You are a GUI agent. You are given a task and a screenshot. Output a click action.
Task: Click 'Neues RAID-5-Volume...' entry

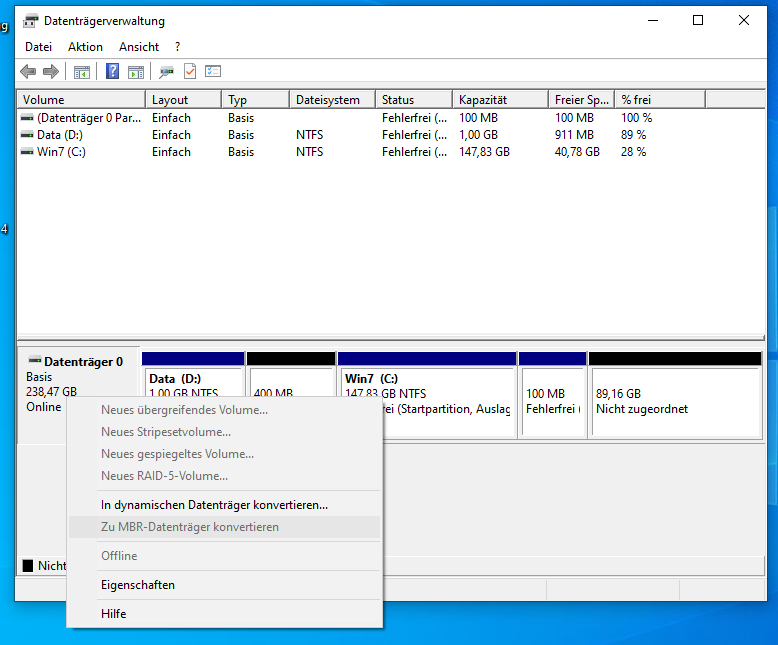(x=225, y=476)
